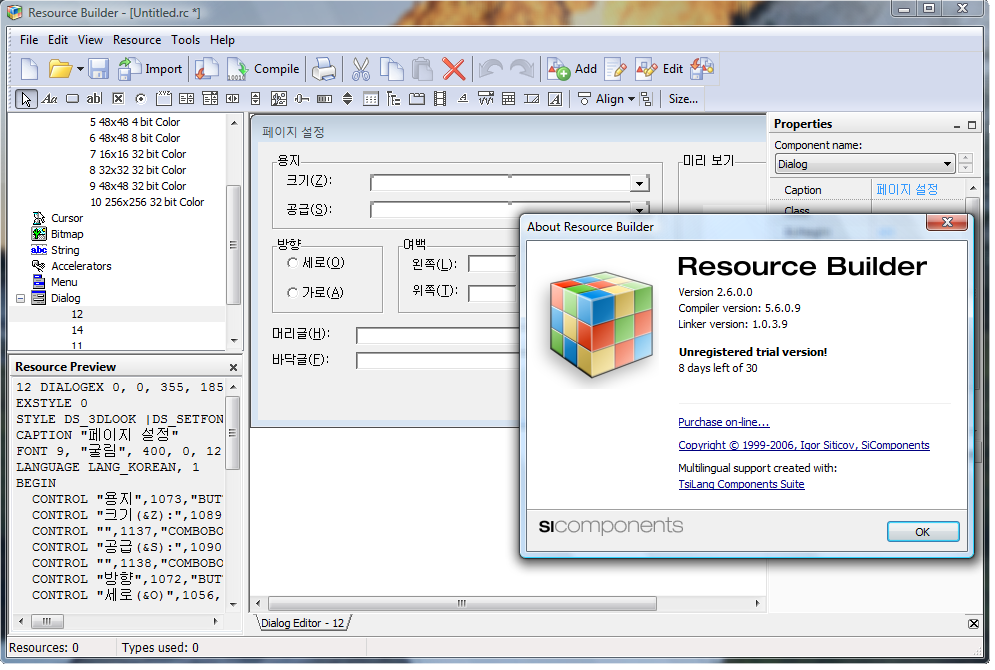Collapse the Dialog tree node

(x=20, y=298)
